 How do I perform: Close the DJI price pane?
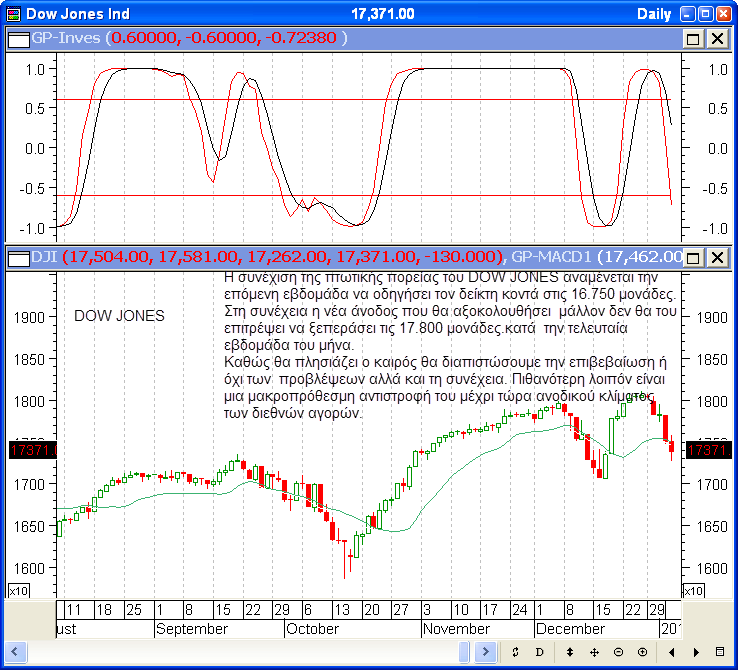point(717,257)
